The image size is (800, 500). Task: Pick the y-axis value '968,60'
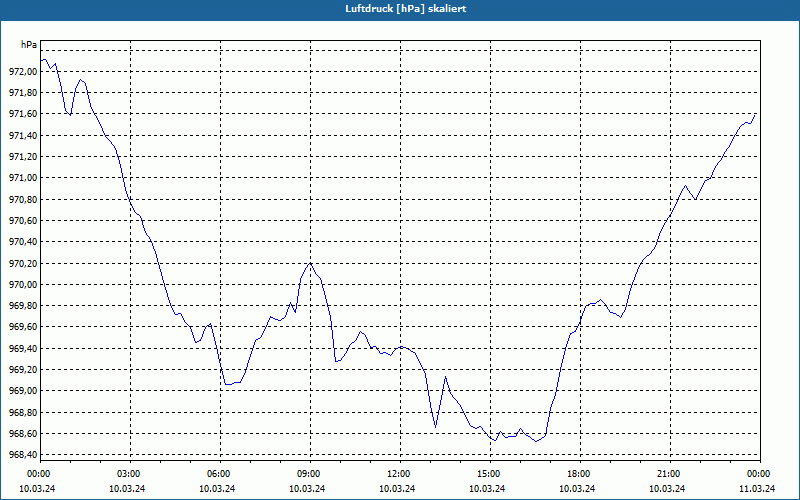click(x=23, y=434)
